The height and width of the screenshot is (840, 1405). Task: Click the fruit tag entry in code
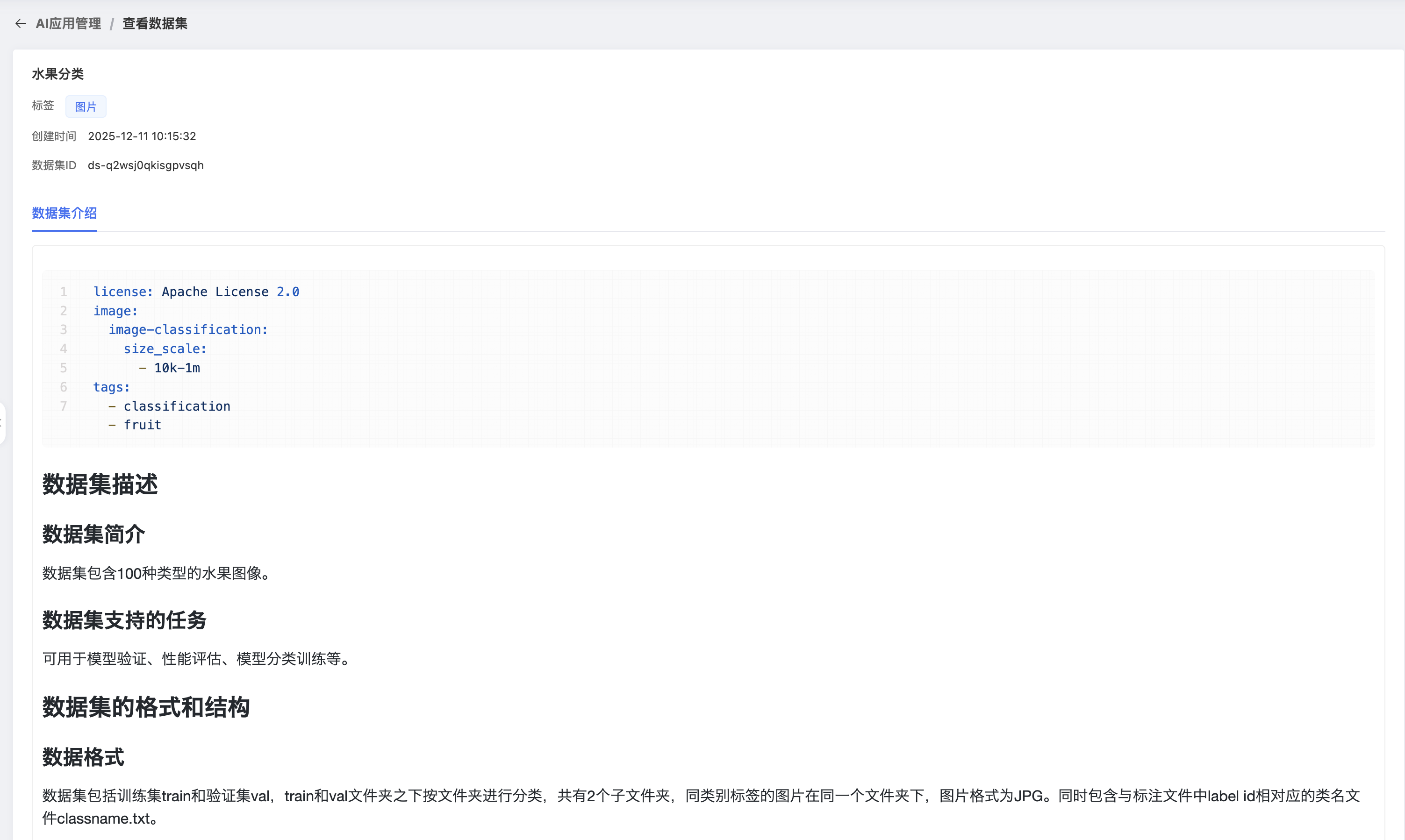142,425
